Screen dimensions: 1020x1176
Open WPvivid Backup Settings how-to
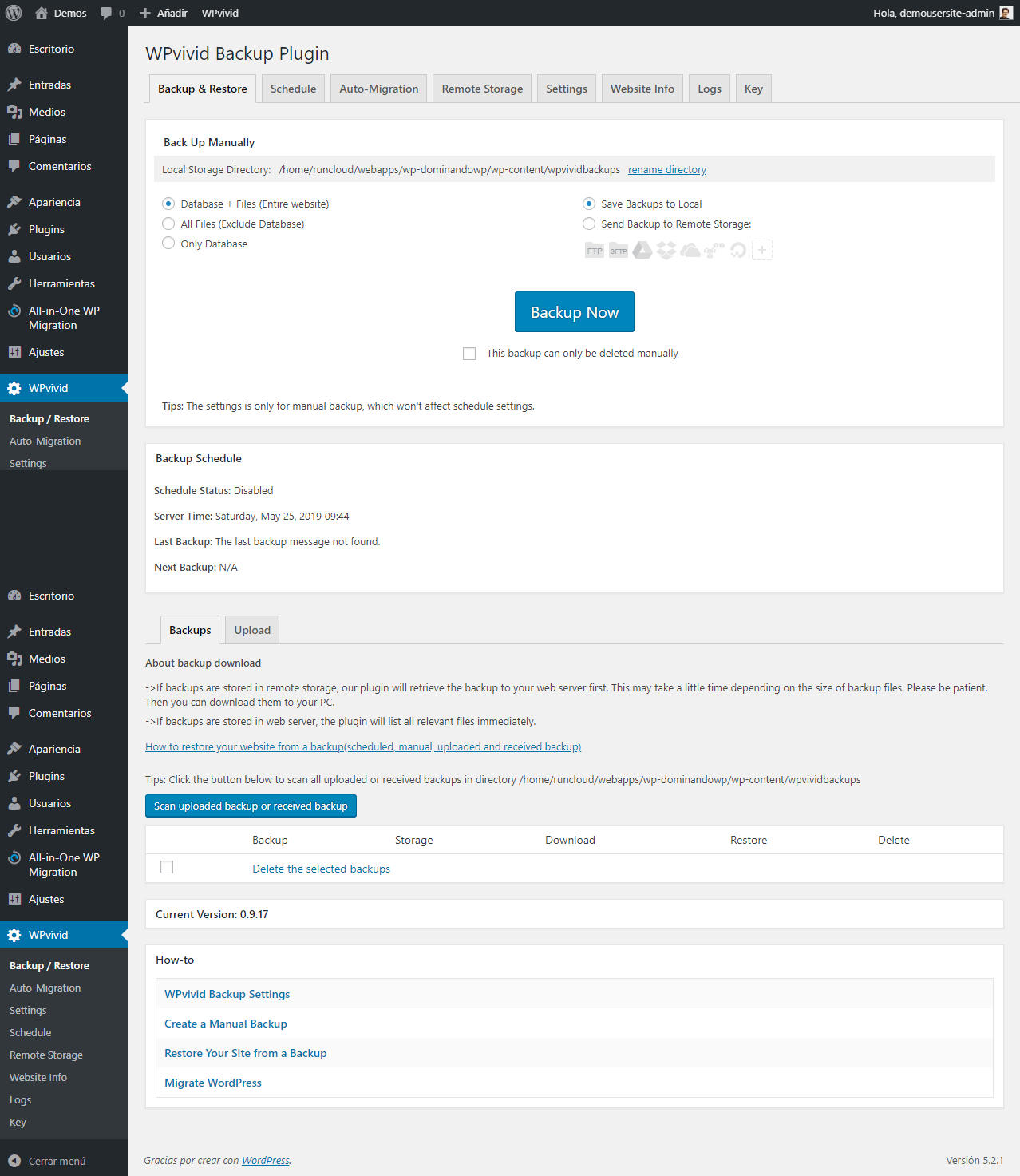tap(227, 994)
